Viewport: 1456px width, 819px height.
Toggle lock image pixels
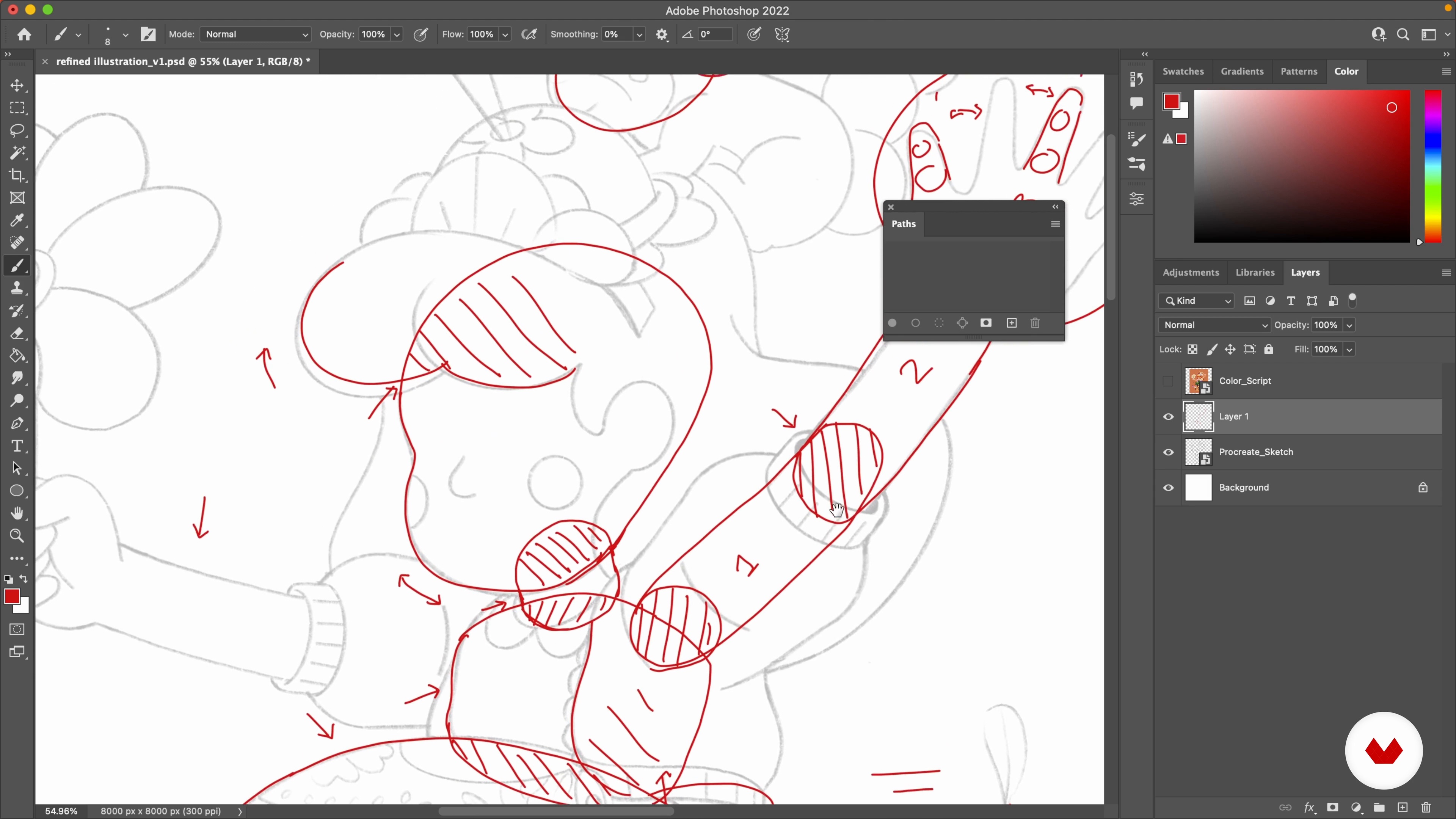1211,350
